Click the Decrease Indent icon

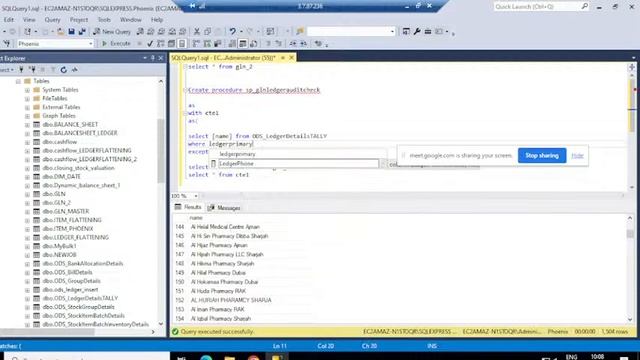(x=293, y=44)
